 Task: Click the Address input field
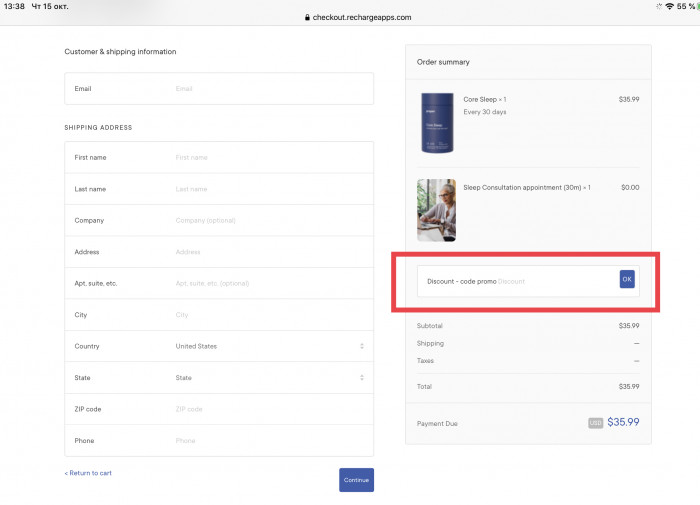[x=219, y=252]
